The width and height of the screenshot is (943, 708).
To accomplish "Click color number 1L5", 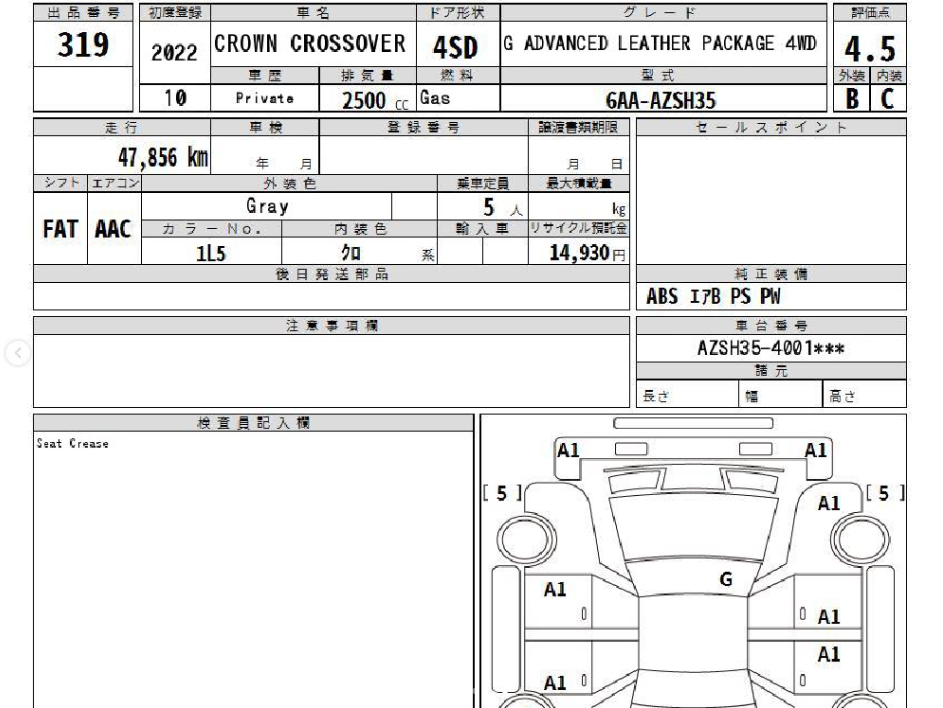I will tap(210, 254).
